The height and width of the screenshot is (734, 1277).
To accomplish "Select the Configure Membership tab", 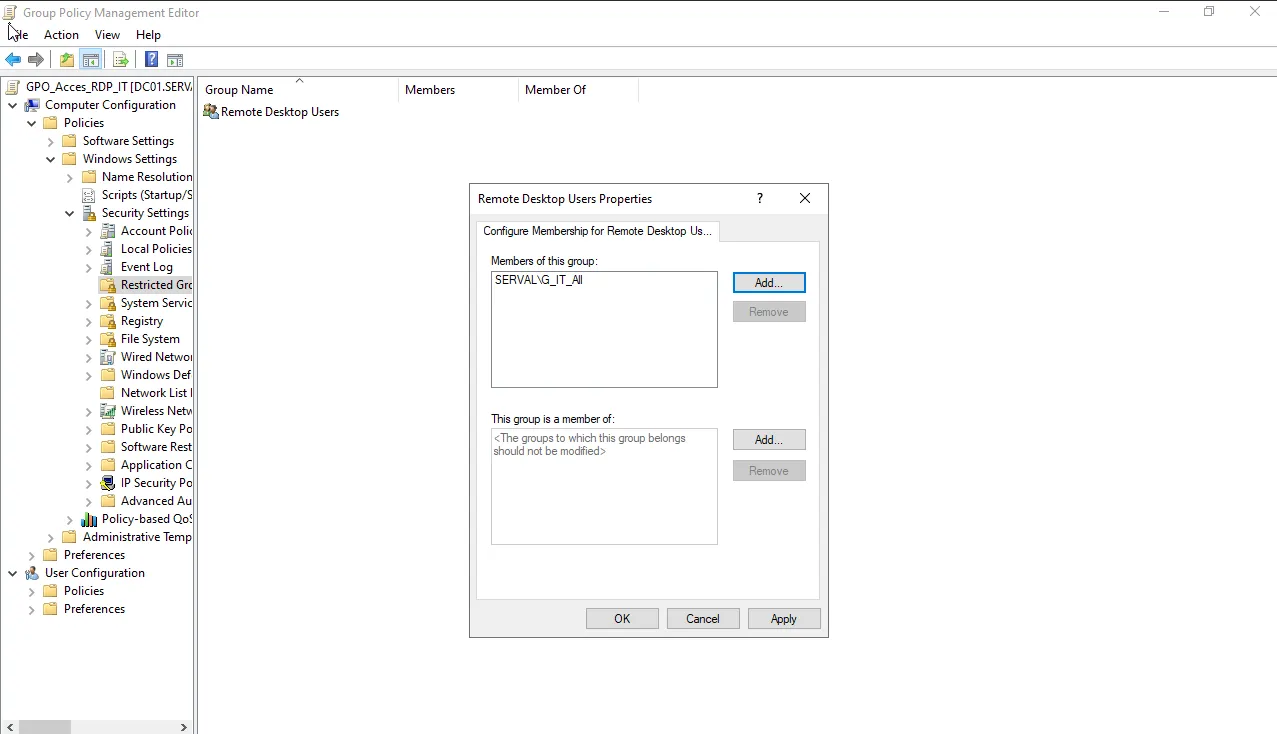I will click(598, 231).
